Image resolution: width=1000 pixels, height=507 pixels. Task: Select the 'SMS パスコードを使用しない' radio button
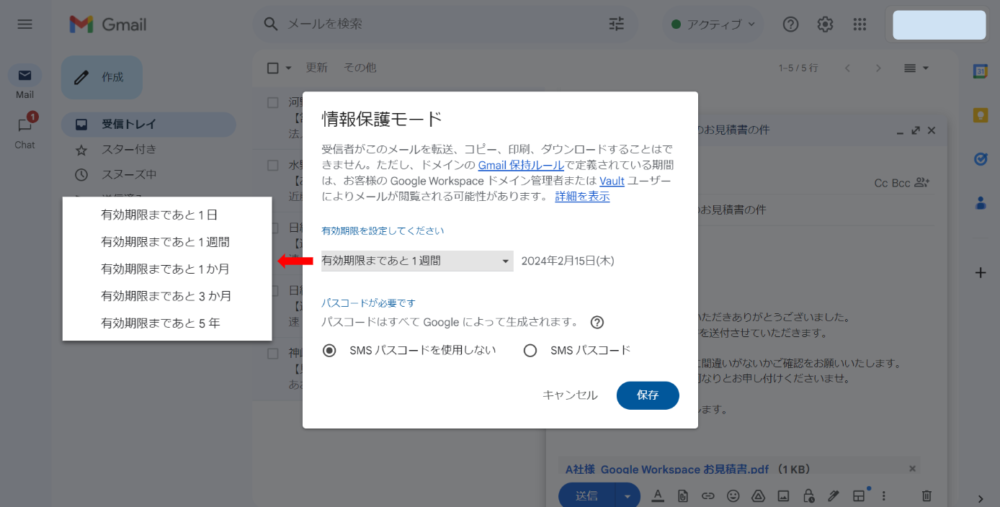coord(329,350)
